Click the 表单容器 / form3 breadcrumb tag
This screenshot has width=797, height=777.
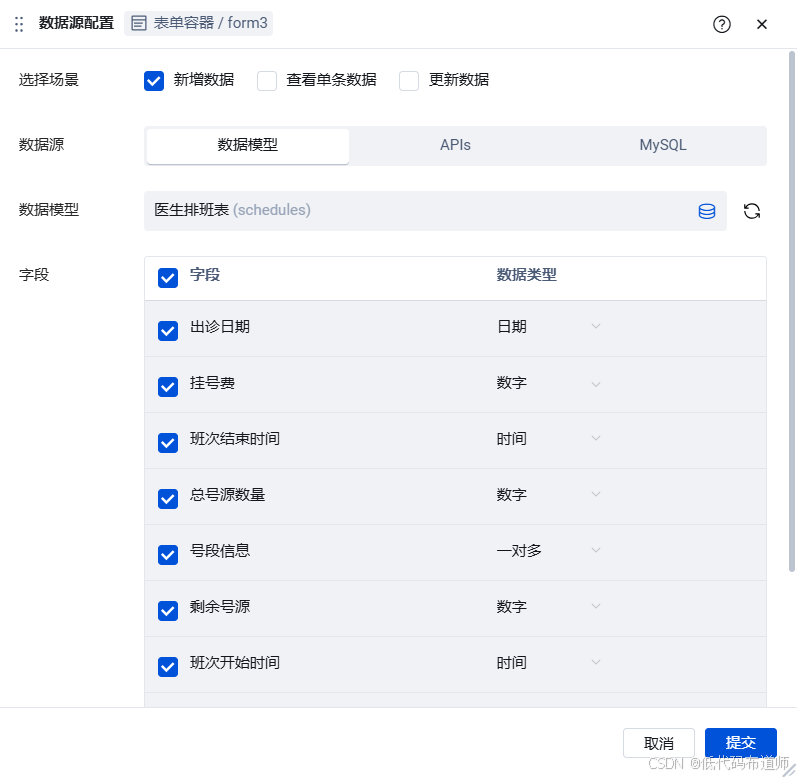click(198, 23)
